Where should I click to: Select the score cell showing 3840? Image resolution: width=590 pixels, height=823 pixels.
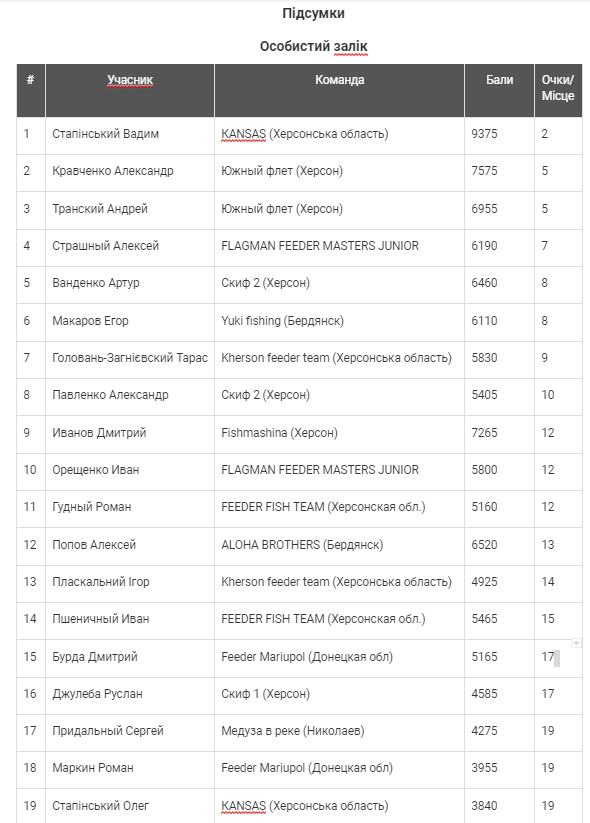tap(499, 806)
